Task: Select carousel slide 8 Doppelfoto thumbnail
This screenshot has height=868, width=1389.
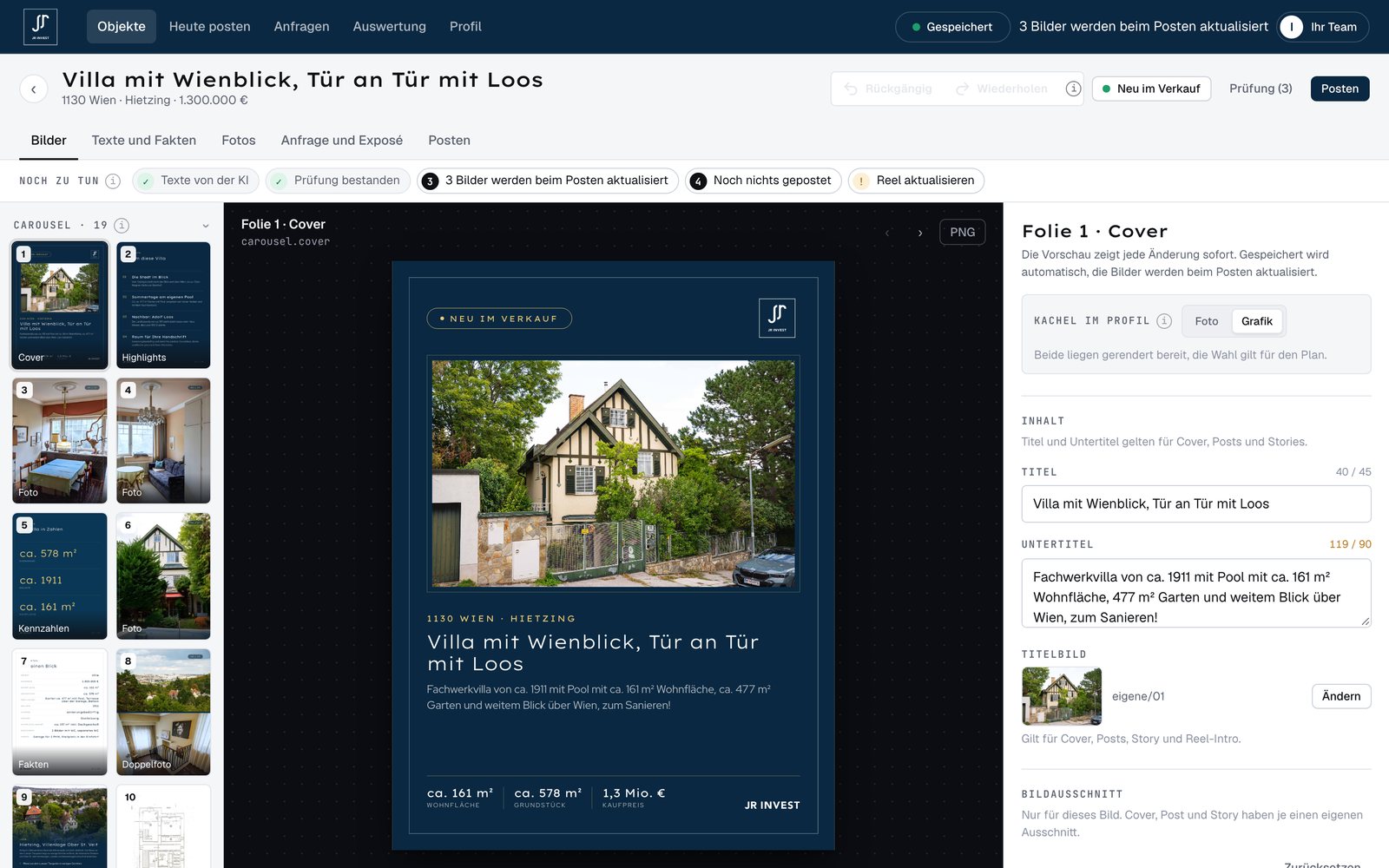Action: tap(163, 712)
